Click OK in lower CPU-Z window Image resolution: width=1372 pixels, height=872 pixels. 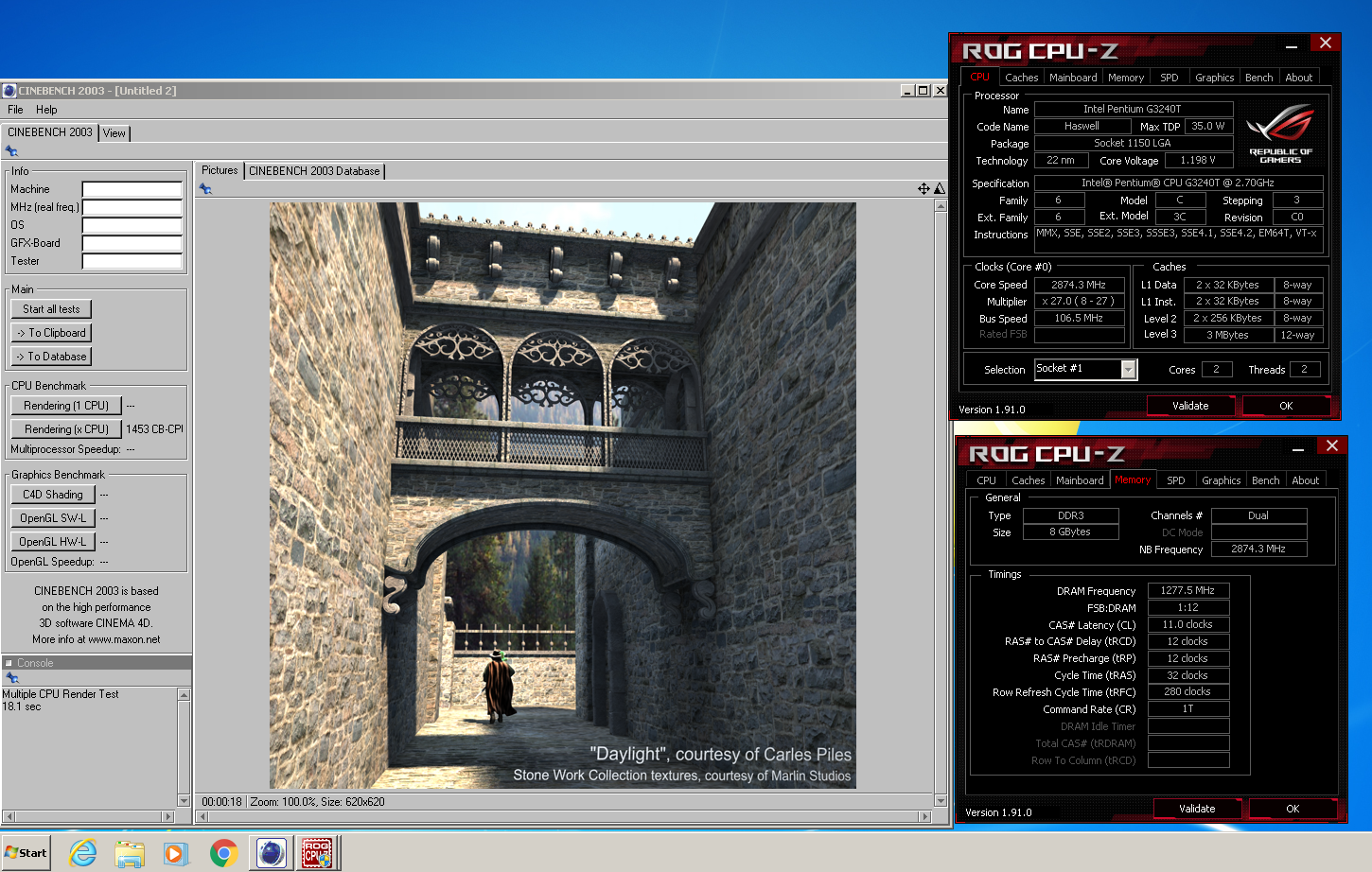point(1293,809)
